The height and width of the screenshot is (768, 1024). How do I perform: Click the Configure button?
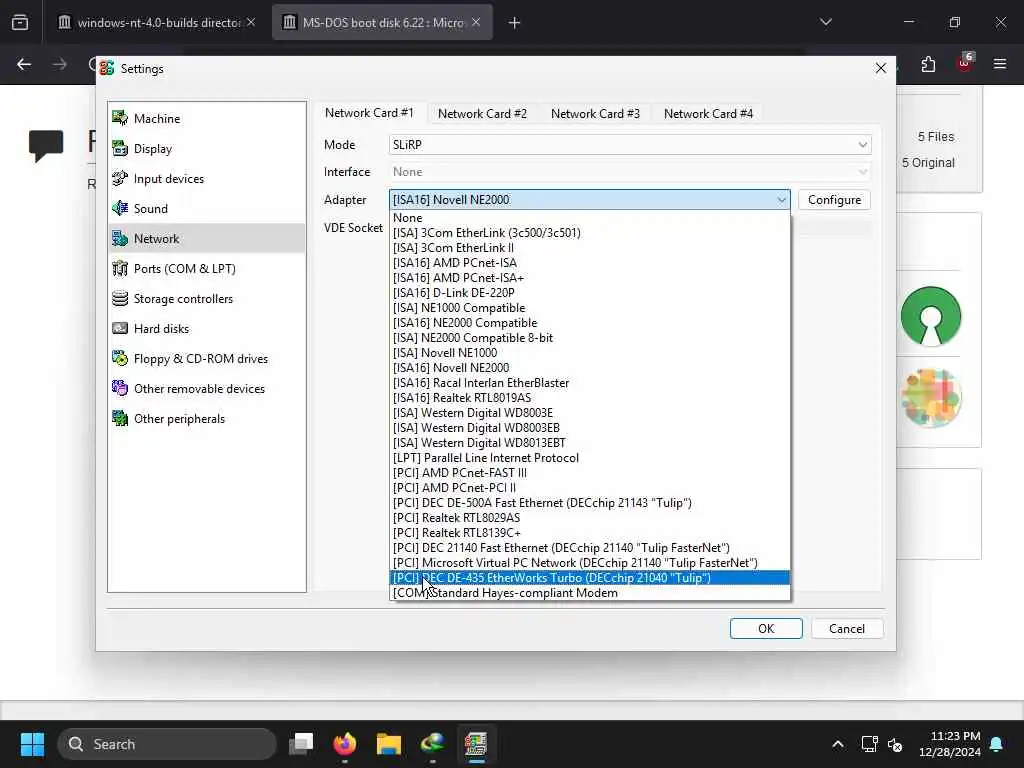[x=834, y=200]
